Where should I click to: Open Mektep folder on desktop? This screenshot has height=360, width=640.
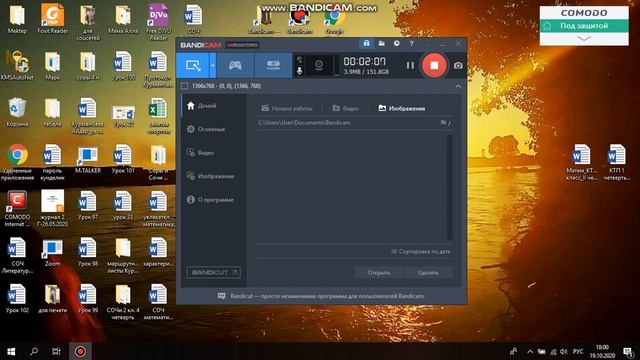17,19
